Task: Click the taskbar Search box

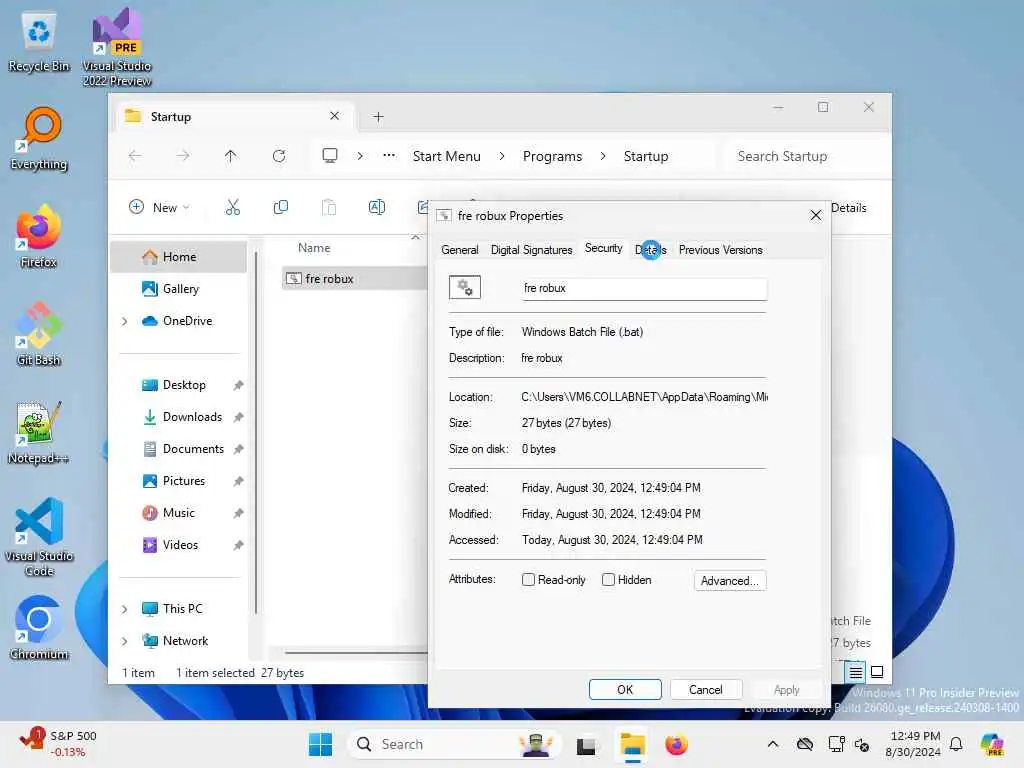Action: tap(455, 744)
